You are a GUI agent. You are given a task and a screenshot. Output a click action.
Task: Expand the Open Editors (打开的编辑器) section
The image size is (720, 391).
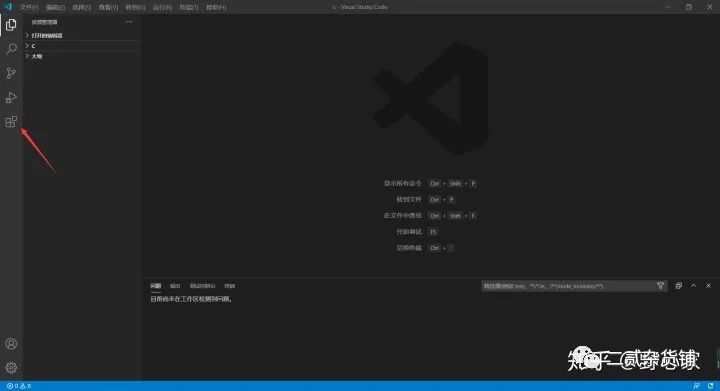(82, 35)
